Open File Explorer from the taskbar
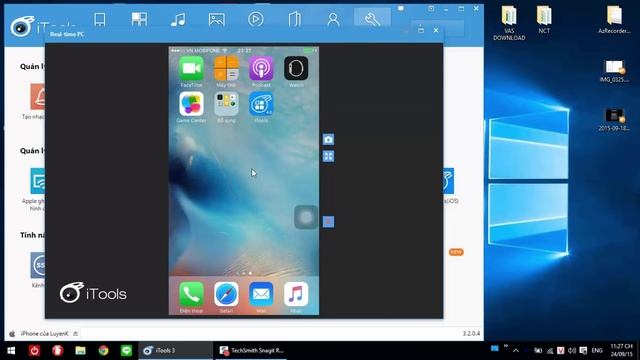 pyautogui.click(x=80, y=351)
